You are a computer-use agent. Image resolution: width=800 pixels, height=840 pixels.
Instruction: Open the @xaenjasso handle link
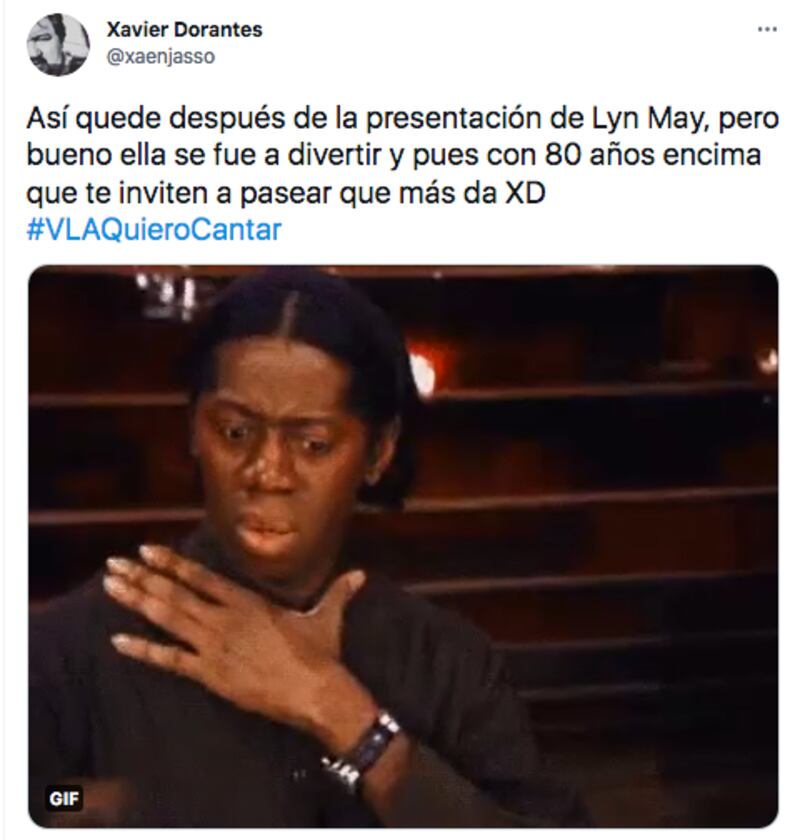[161, 56]
